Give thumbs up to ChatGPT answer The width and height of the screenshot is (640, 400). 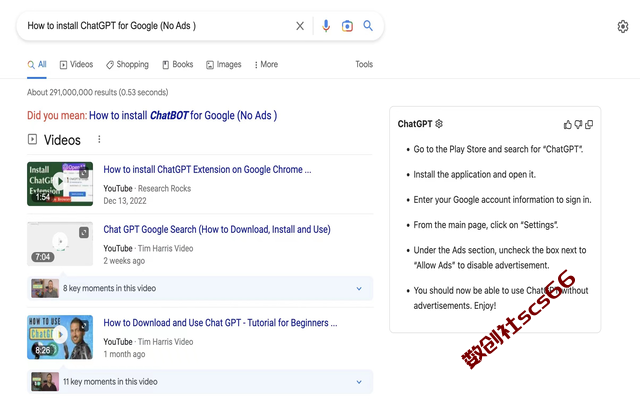pyautogui.click(x=567, y=124)
